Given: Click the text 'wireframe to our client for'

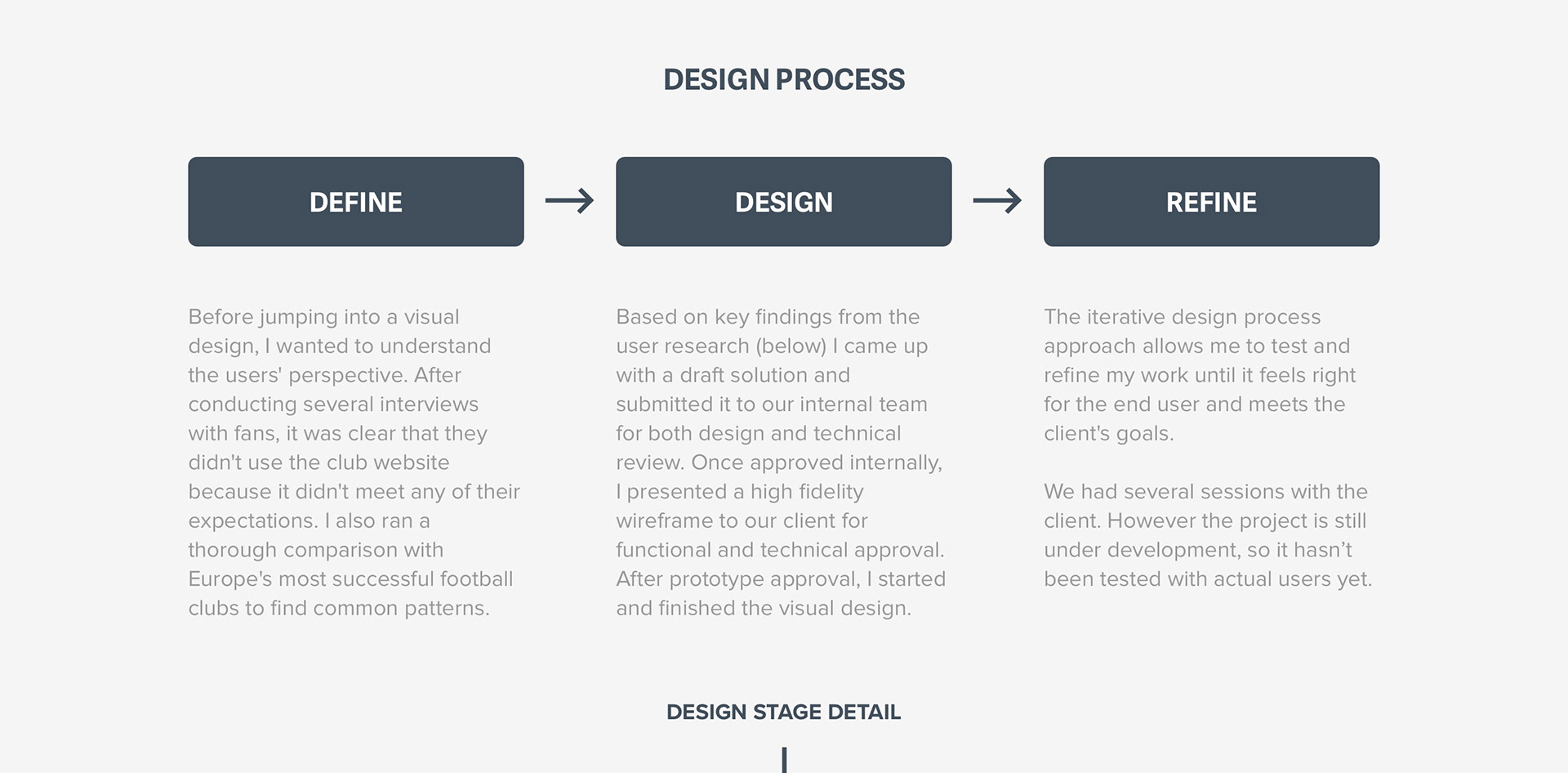Looking at the screenshot, I should 742,521.
